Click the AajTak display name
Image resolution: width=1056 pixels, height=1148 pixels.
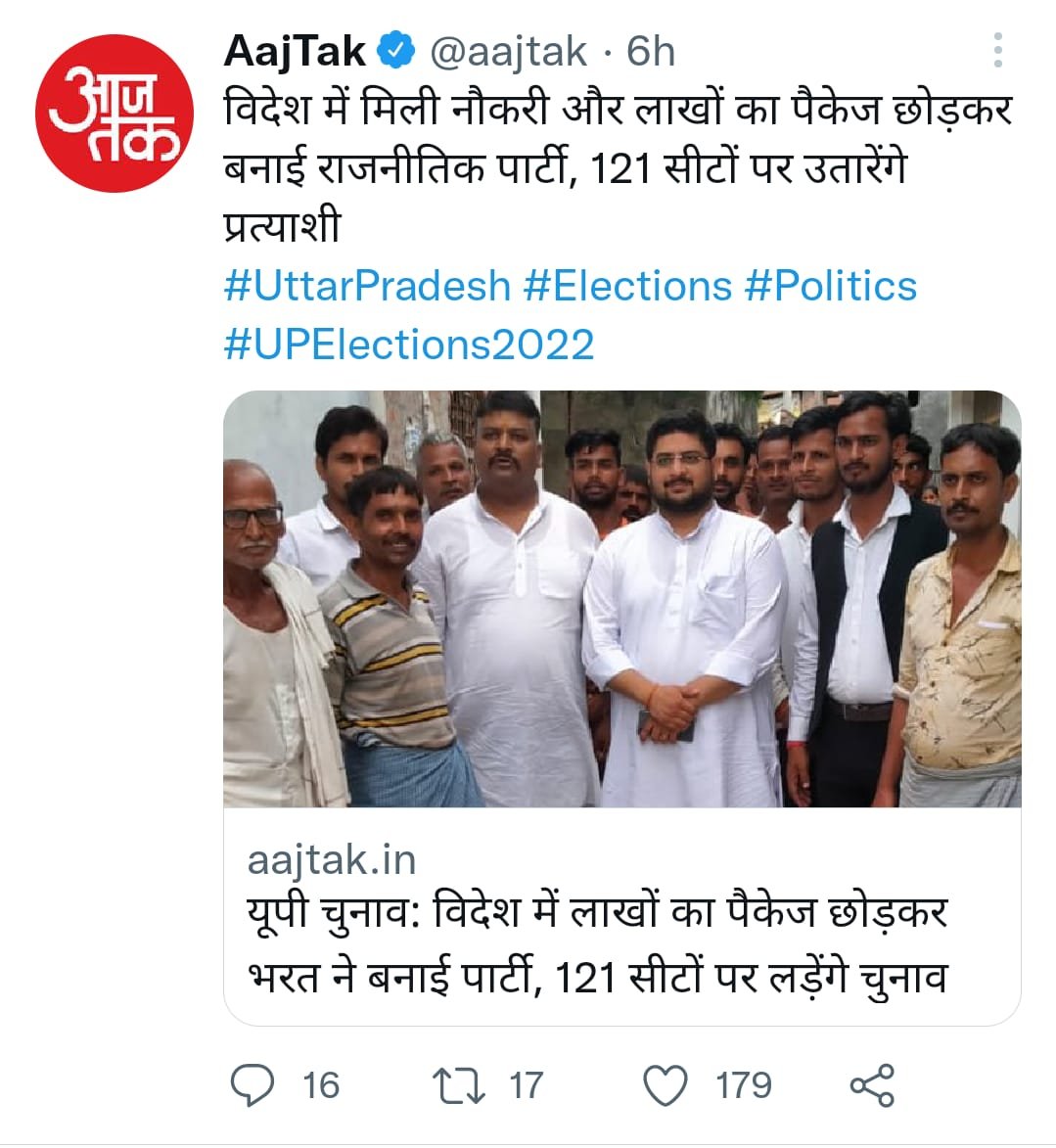[295, 51]
